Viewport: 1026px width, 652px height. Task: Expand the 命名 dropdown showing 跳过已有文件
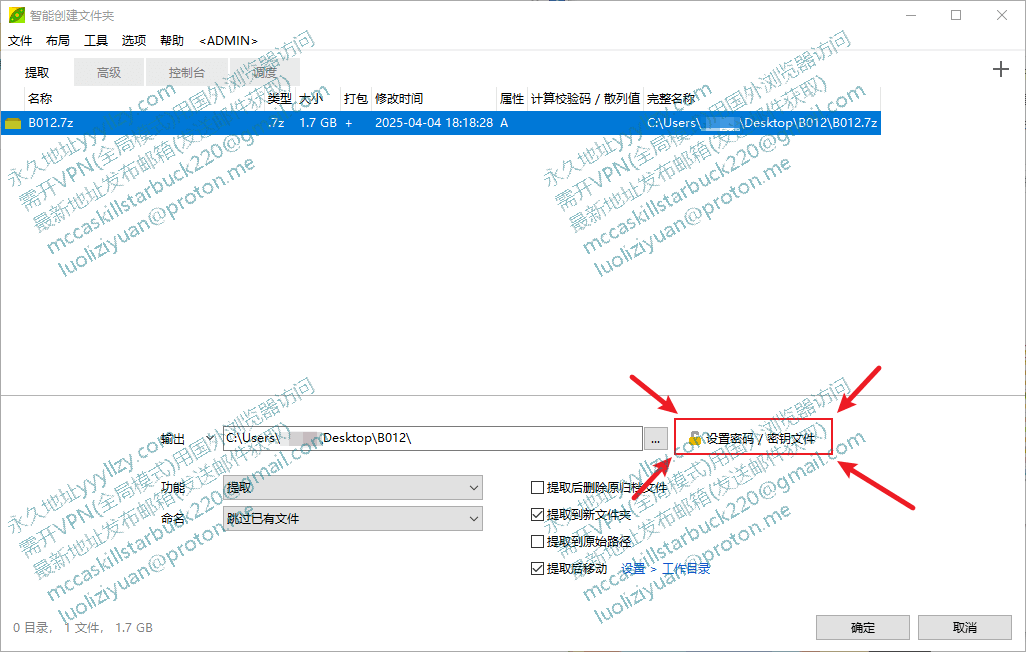[353, 518]
